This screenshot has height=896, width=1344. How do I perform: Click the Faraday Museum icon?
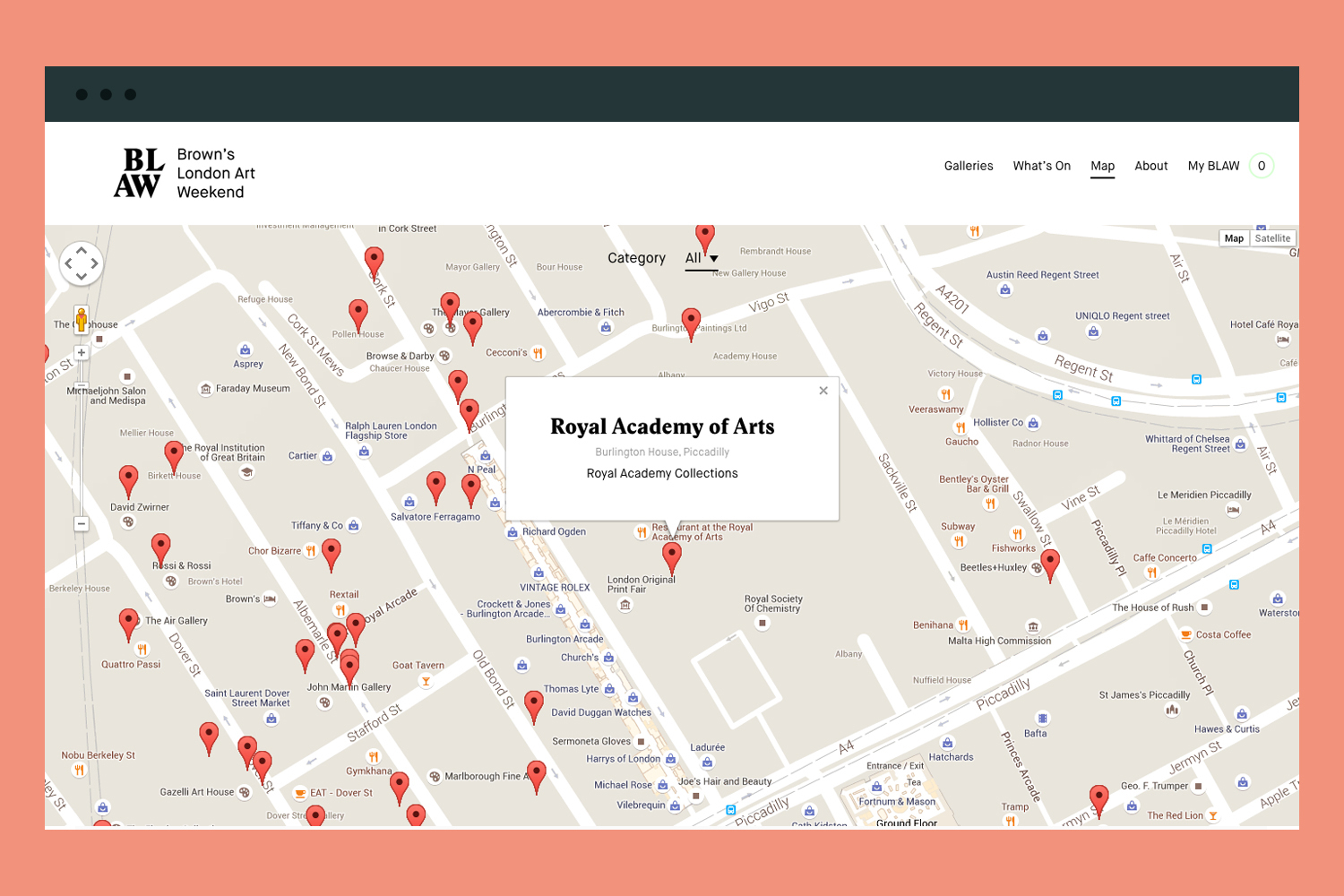(x=206, y=389)
